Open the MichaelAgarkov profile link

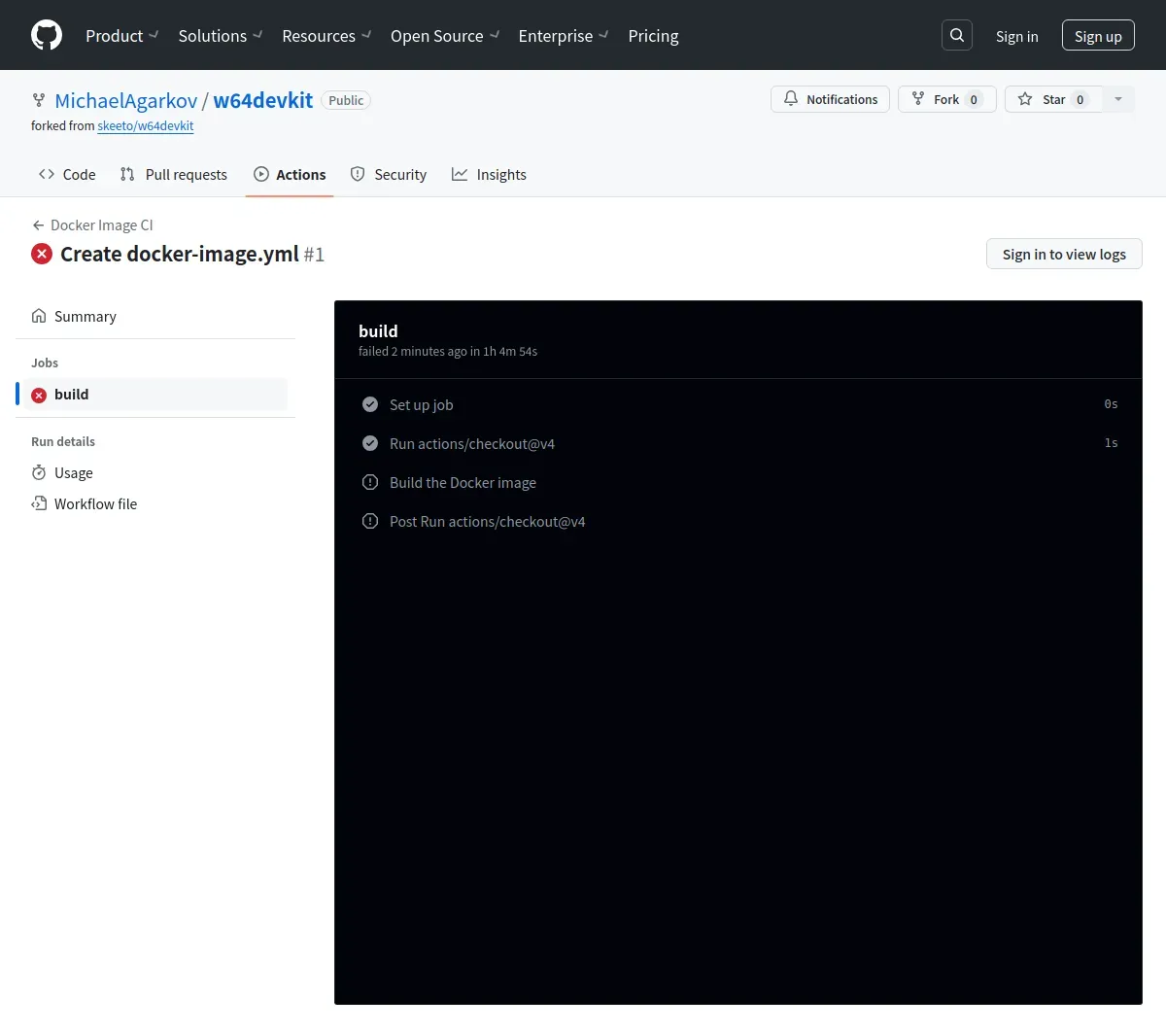[126, 100]
